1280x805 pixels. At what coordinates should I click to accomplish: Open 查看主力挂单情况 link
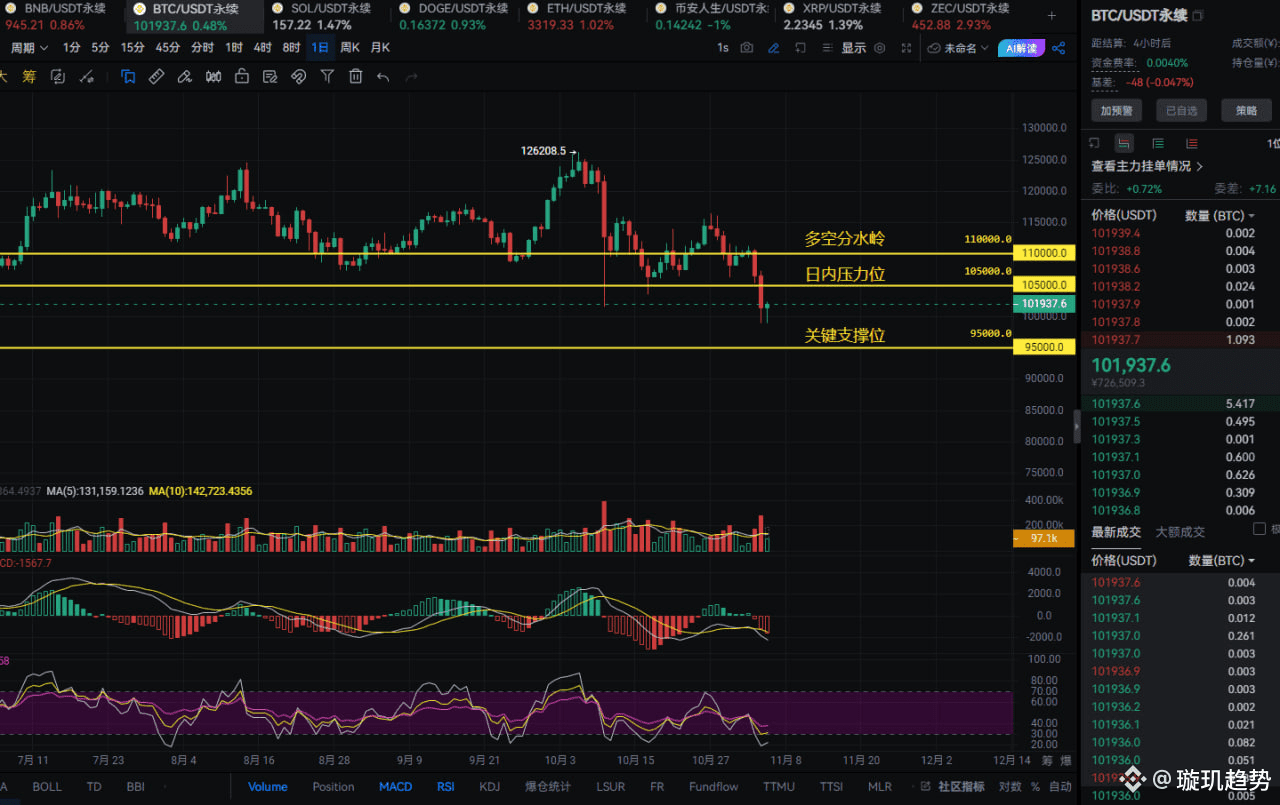1147,167
